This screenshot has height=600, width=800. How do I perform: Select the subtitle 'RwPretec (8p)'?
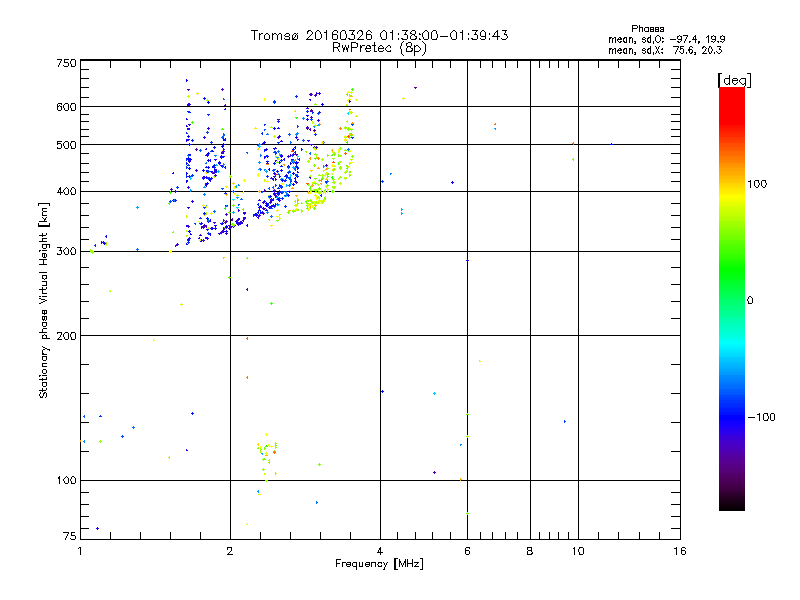click(x=379, y=48)
